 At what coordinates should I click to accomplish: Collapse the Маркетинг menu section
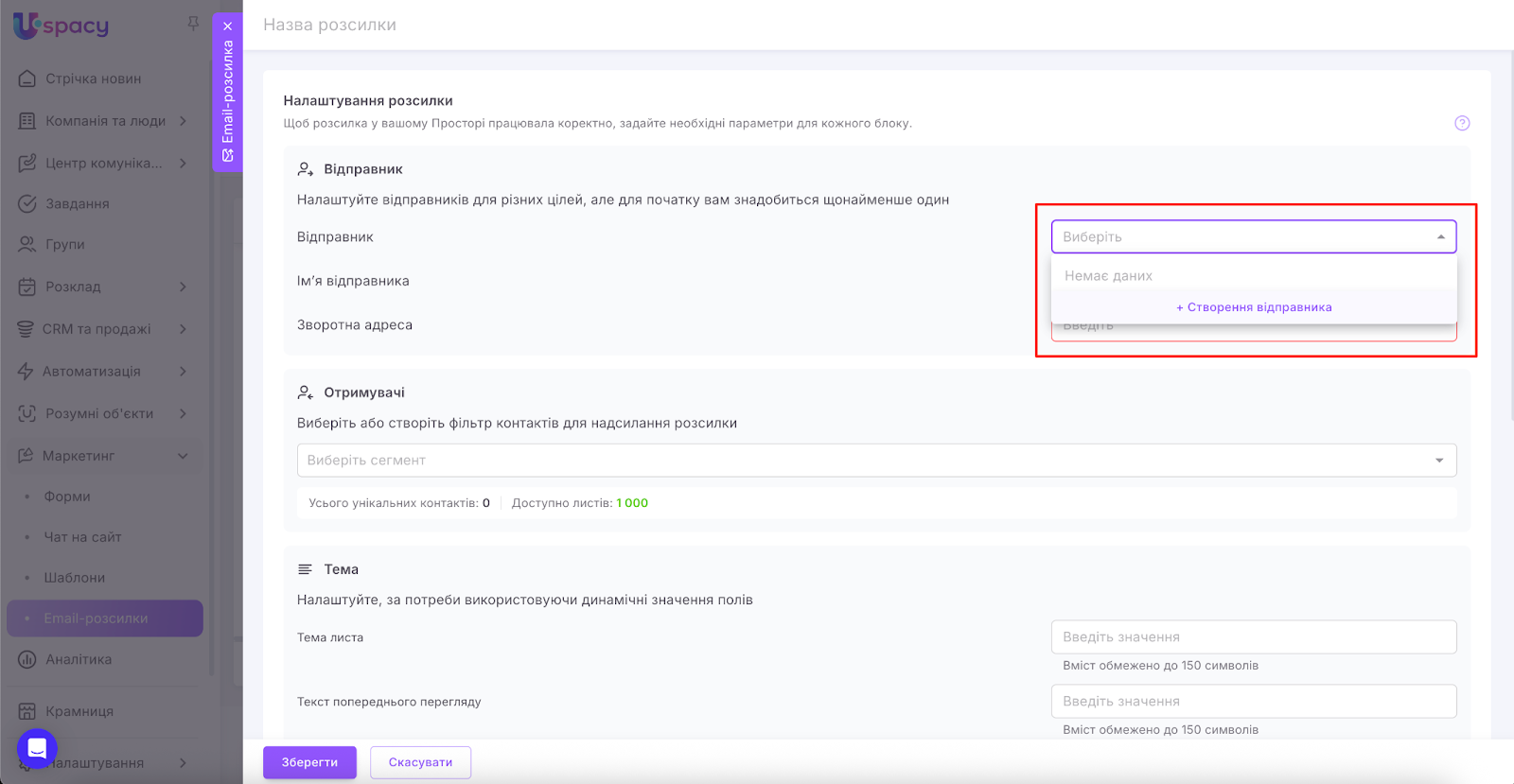point(183,456)
